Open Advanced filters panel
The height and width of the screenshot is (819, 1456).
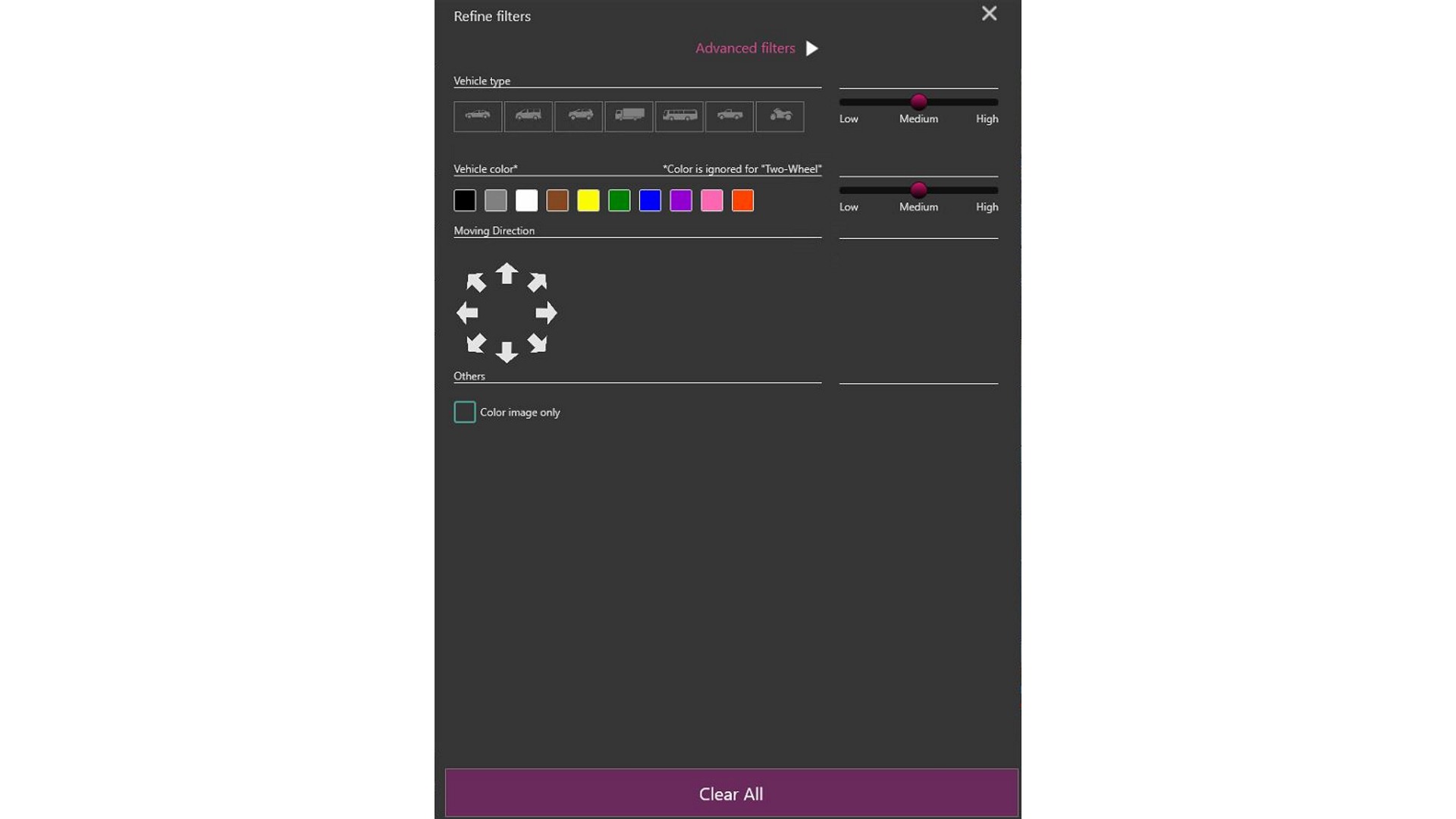pos(755,47)
